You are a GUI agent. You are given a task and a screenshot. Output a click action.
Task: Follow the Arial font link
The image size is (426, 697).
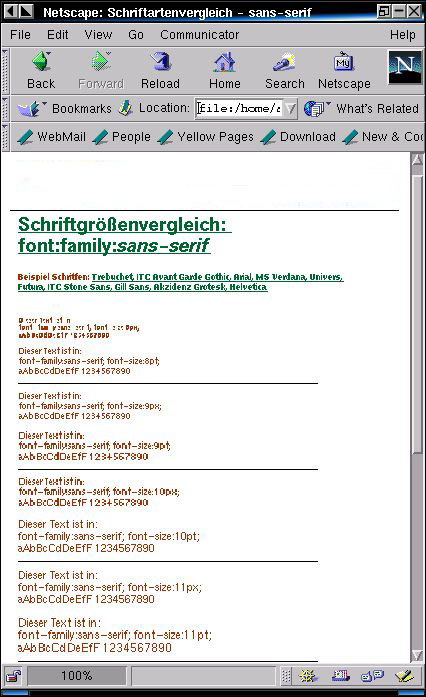[x=242, y=277]
